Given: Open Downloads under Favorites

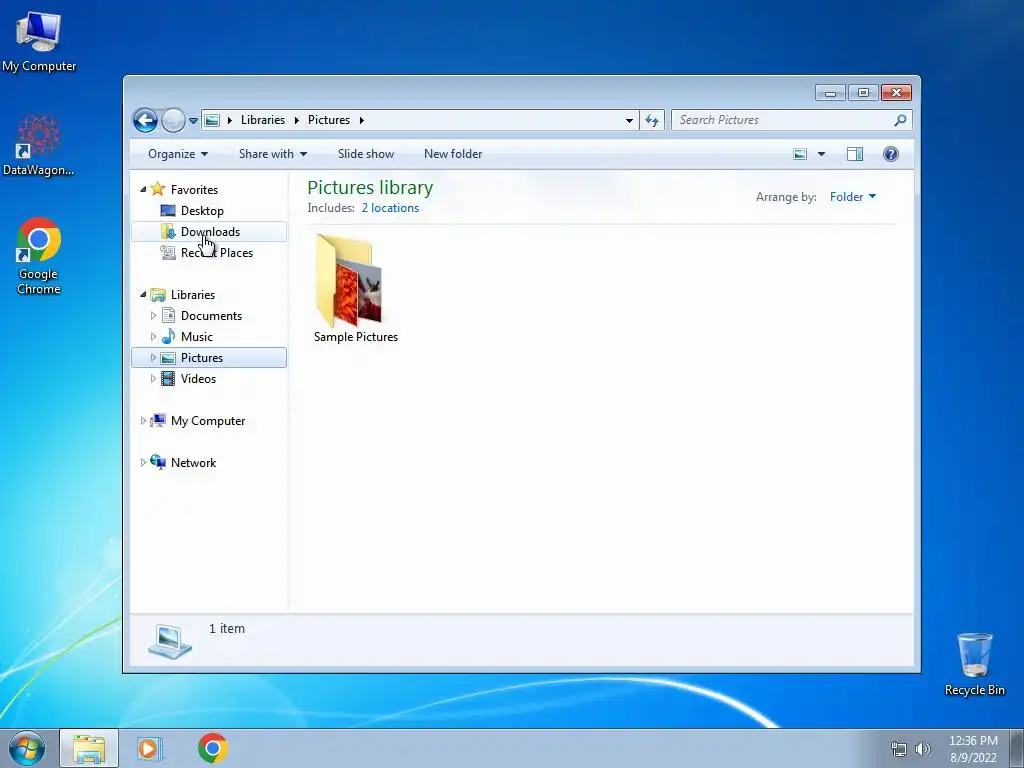Looking at the screenshot, I should 210,232.
